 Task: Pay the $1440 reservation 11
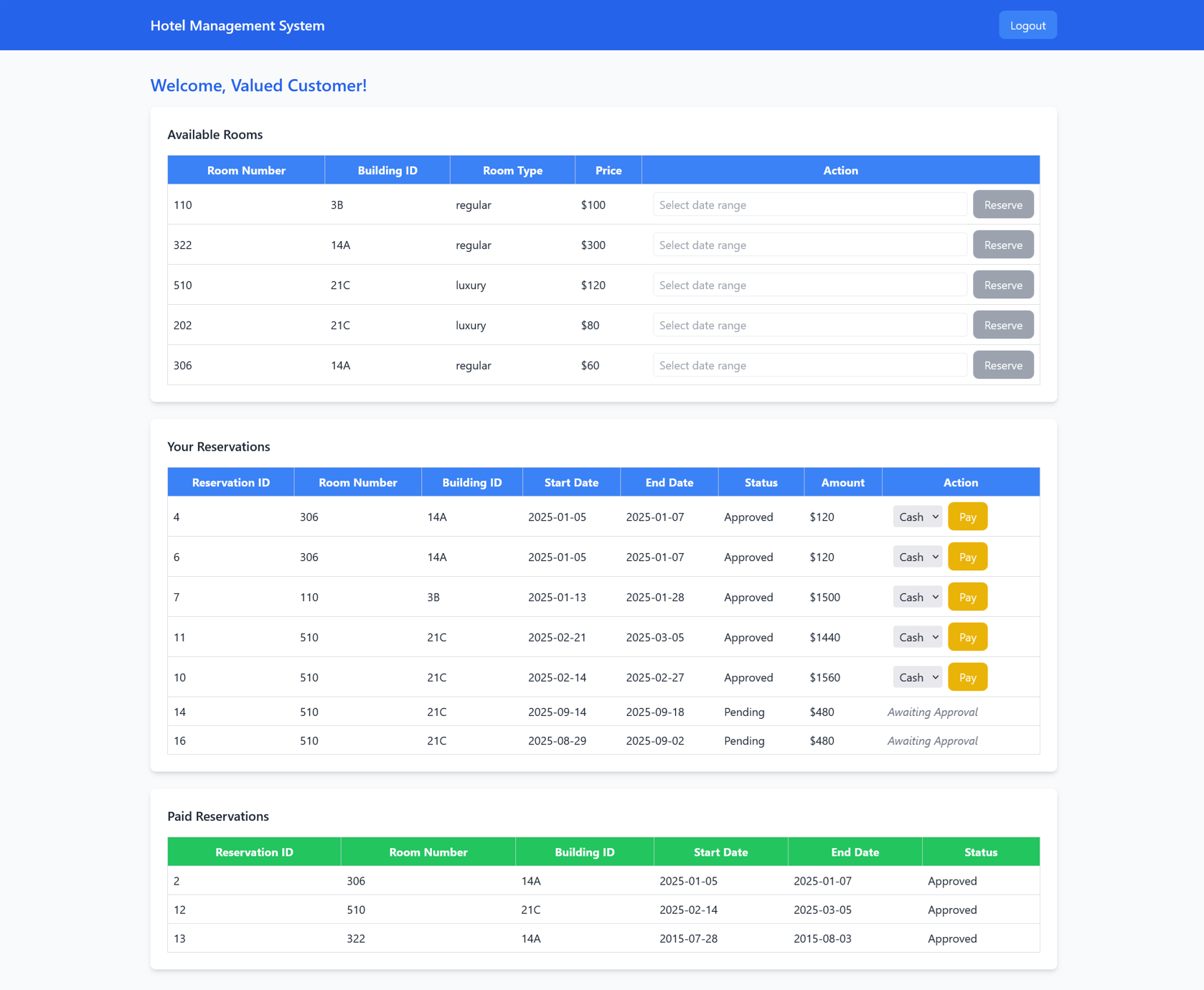pyautogui.click(x=967, y=637)
